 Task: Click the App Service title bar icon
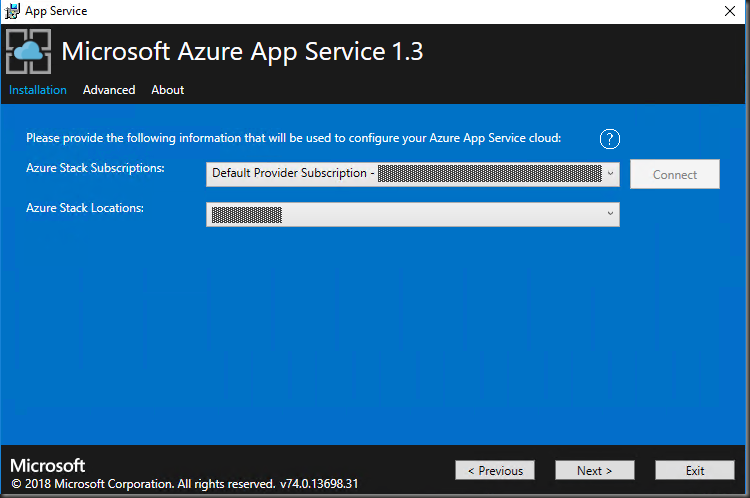pos(12,11)
